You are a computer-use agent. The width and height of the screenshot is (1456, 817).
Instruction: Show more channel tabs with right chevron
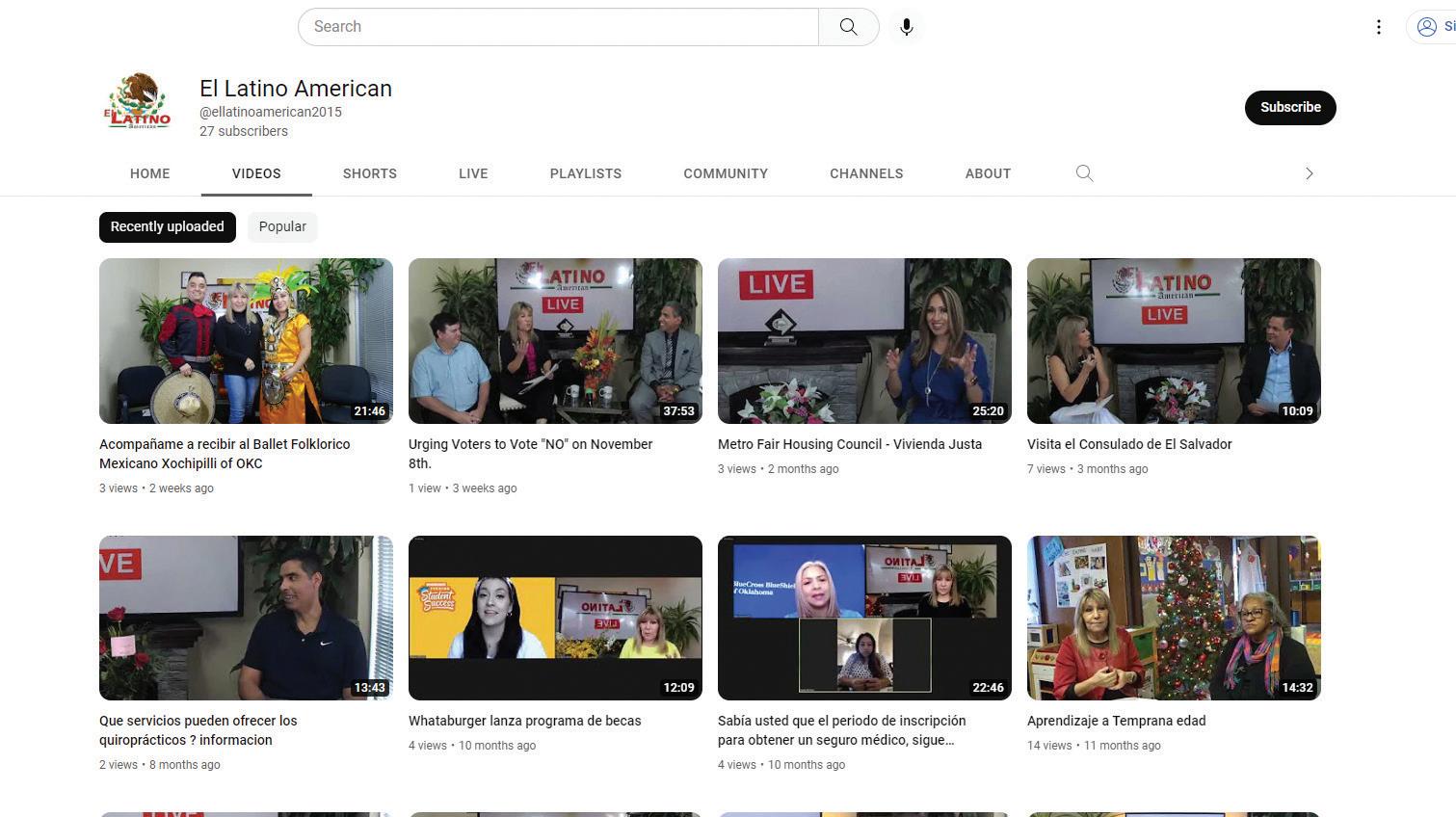coord(1309,173)
